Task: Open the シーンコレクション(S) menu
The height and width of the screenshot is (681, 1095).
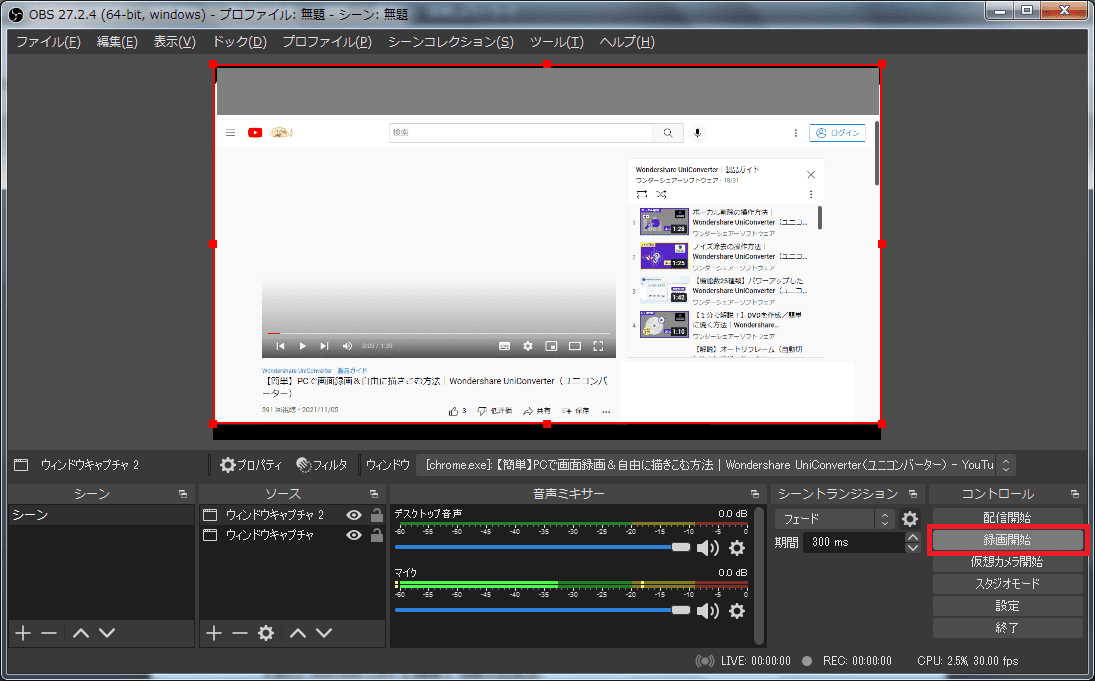Action: point(450,42)
